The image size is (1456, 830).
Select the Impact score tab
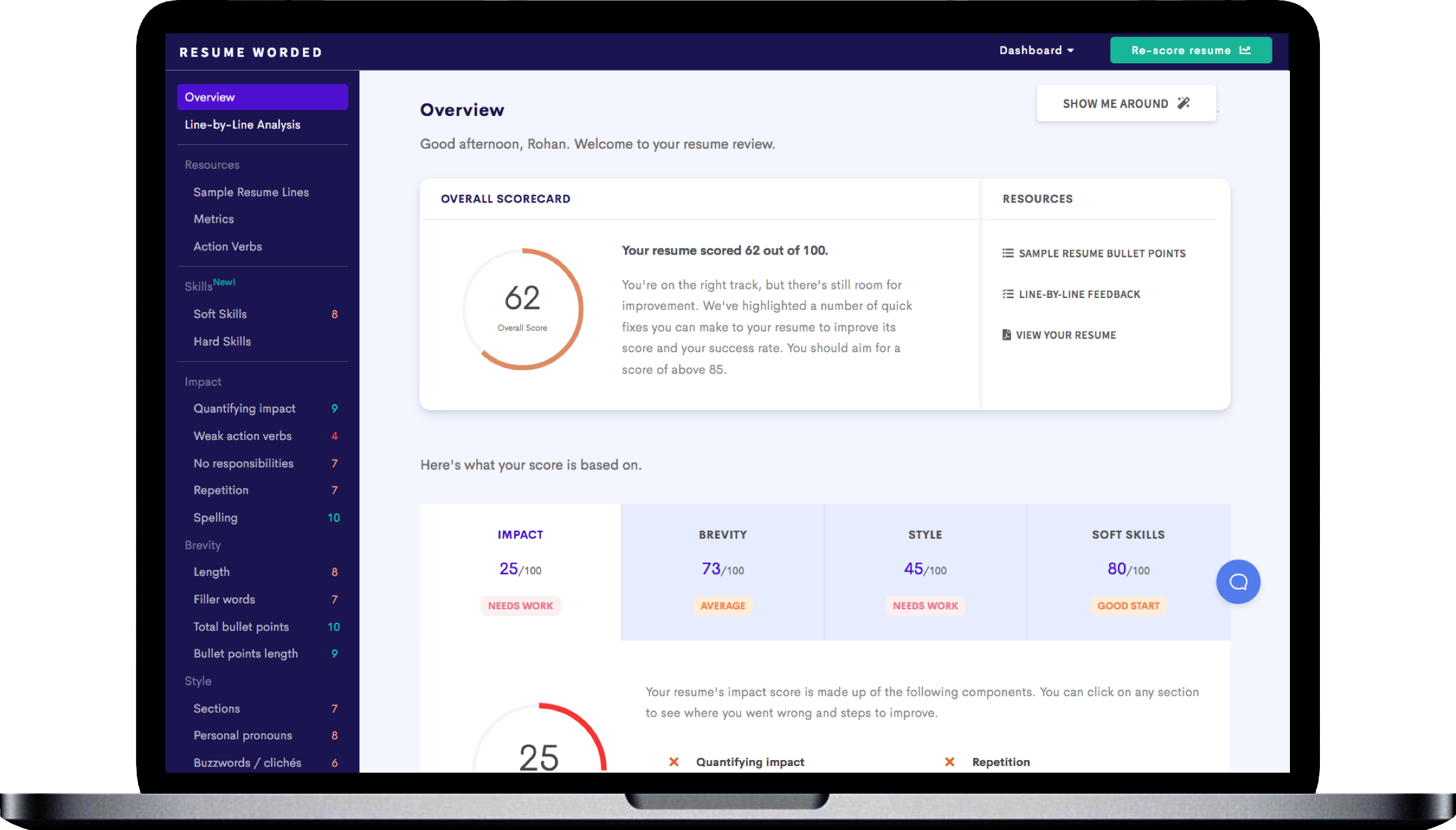click(x=520, y=572)
